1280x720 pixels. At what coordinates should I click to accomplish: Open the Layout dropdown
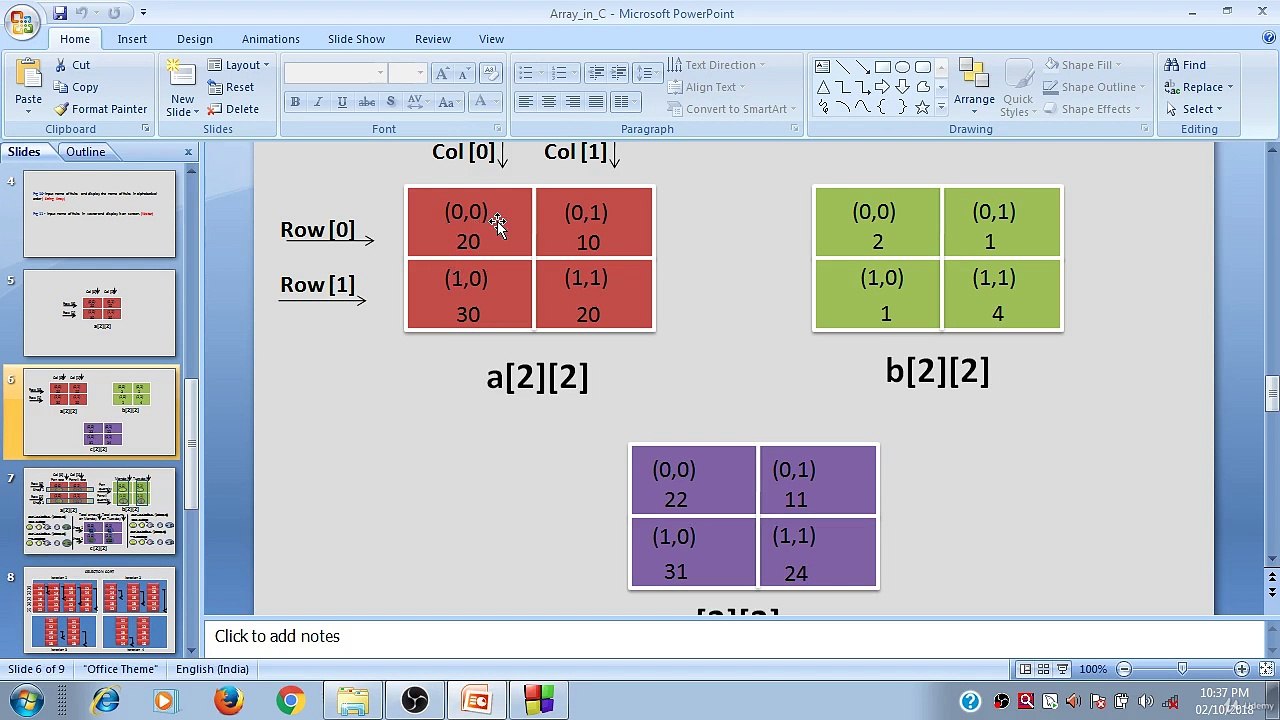pyautogui.click(x=239, y=65)
